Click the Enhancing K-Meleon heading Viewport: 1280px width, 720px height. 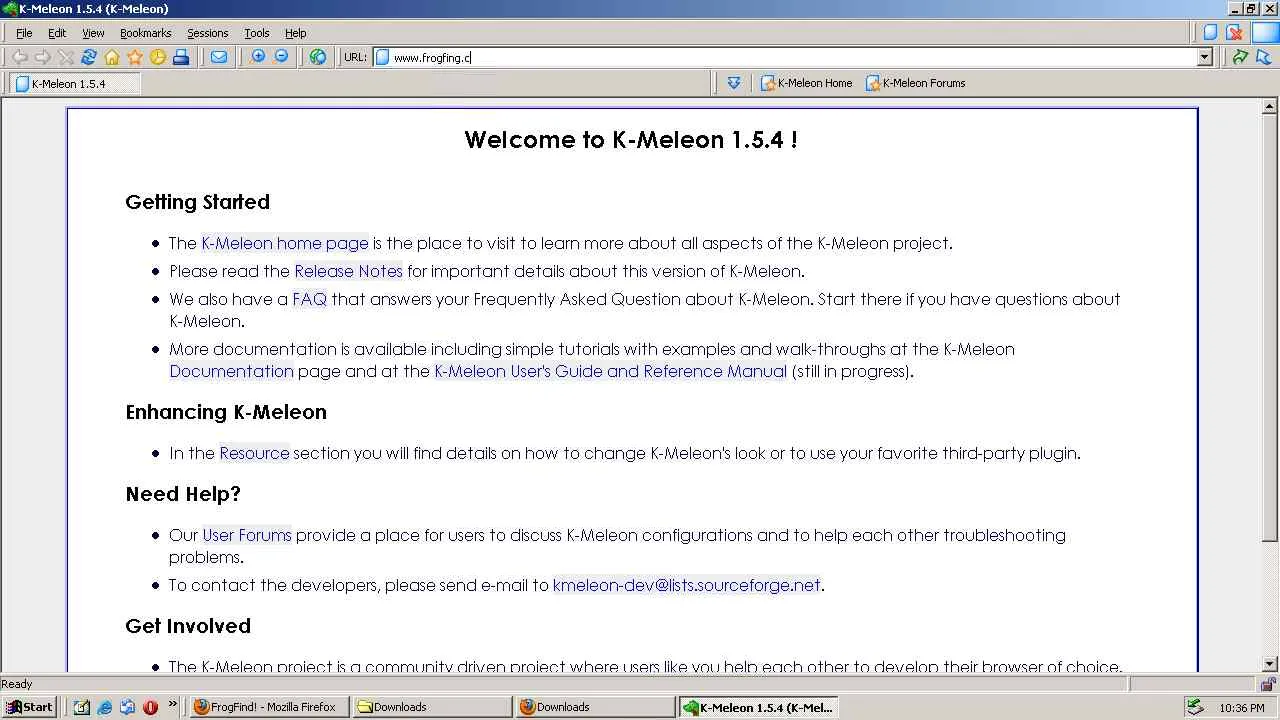(226, 412)
